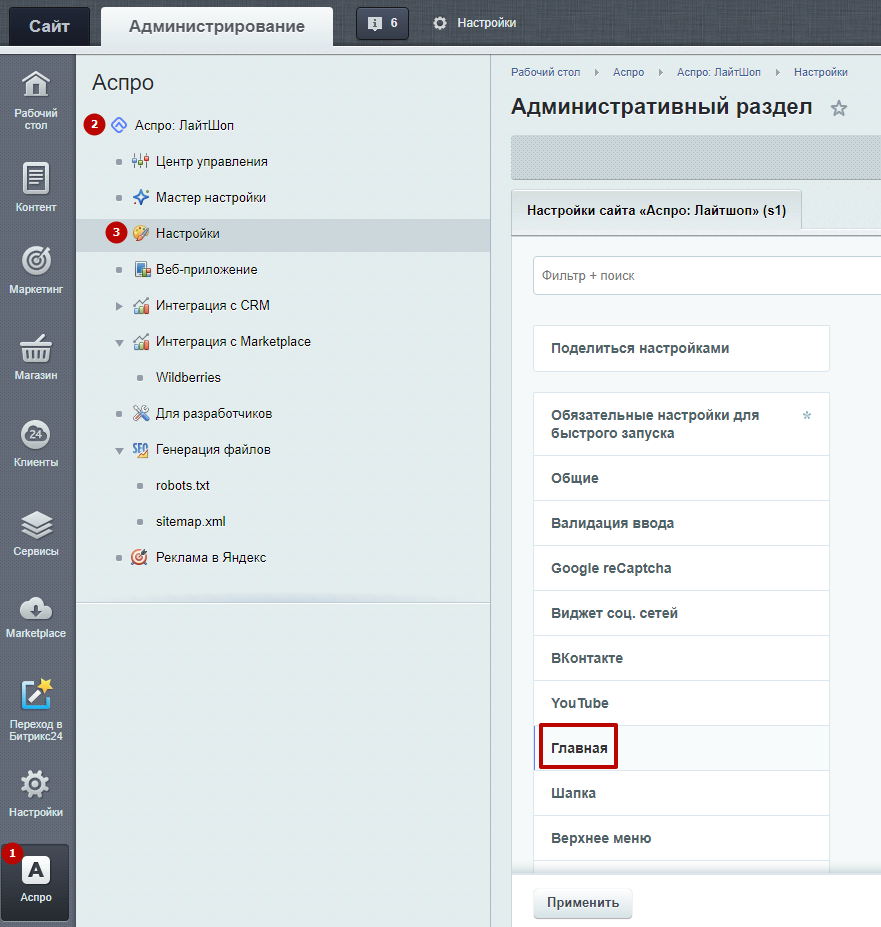Click the Центр управления sliders icon
Viewport: 881px width, 927px height.
click(x=141, y=161)
